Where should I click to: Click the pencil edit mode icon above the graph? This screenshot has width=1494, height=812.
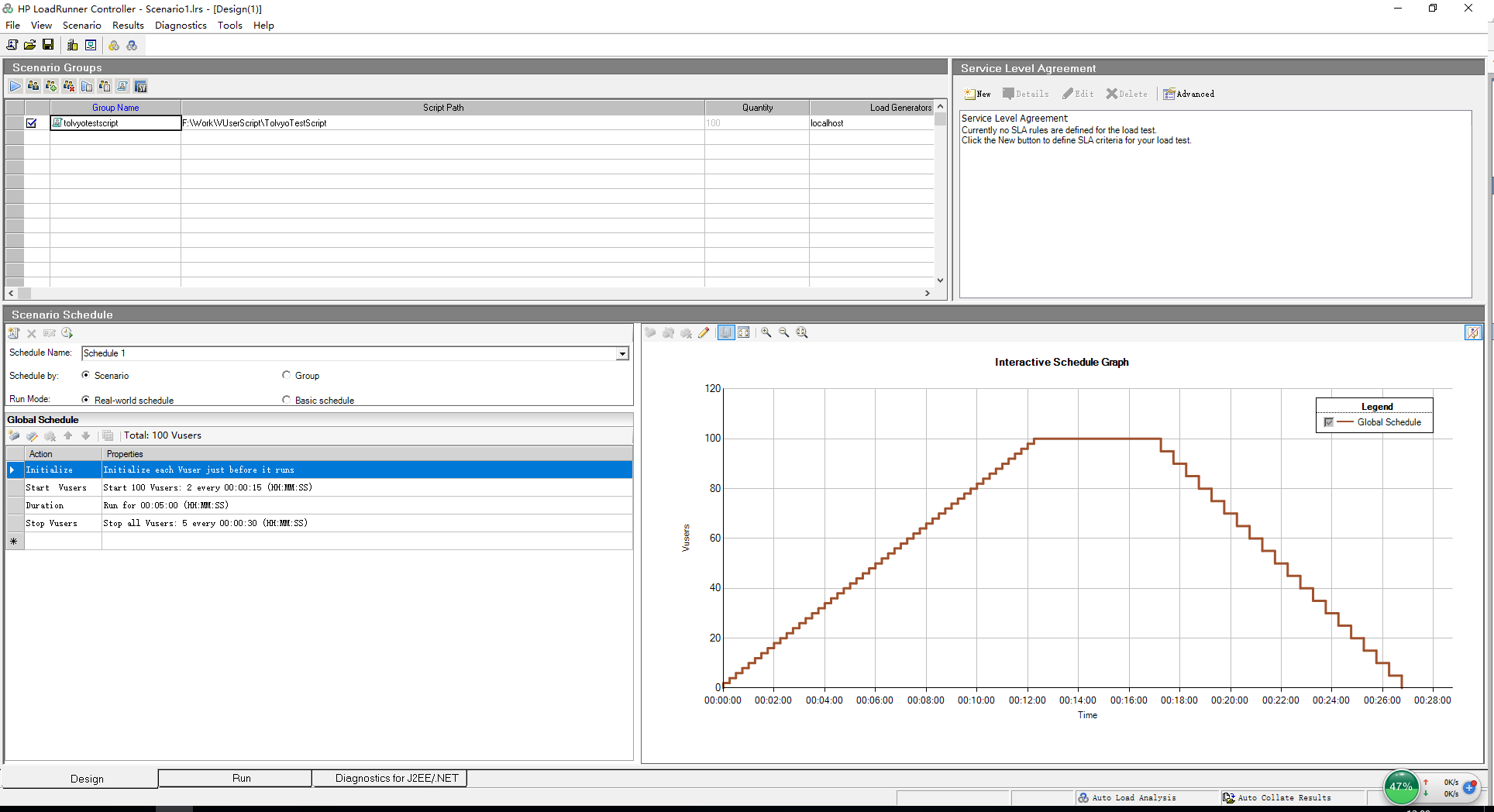click(x=704, y=332)
